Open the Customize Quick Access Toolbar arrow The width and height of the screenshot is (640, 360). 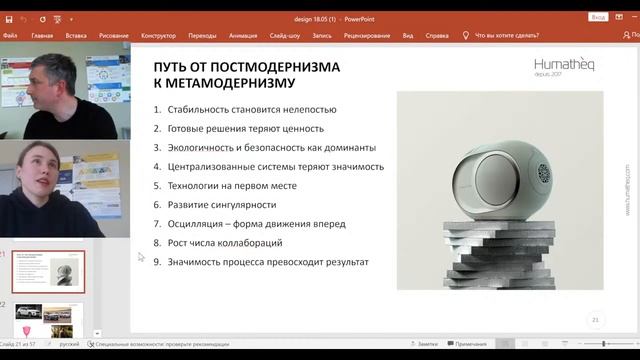coord(71,19)
